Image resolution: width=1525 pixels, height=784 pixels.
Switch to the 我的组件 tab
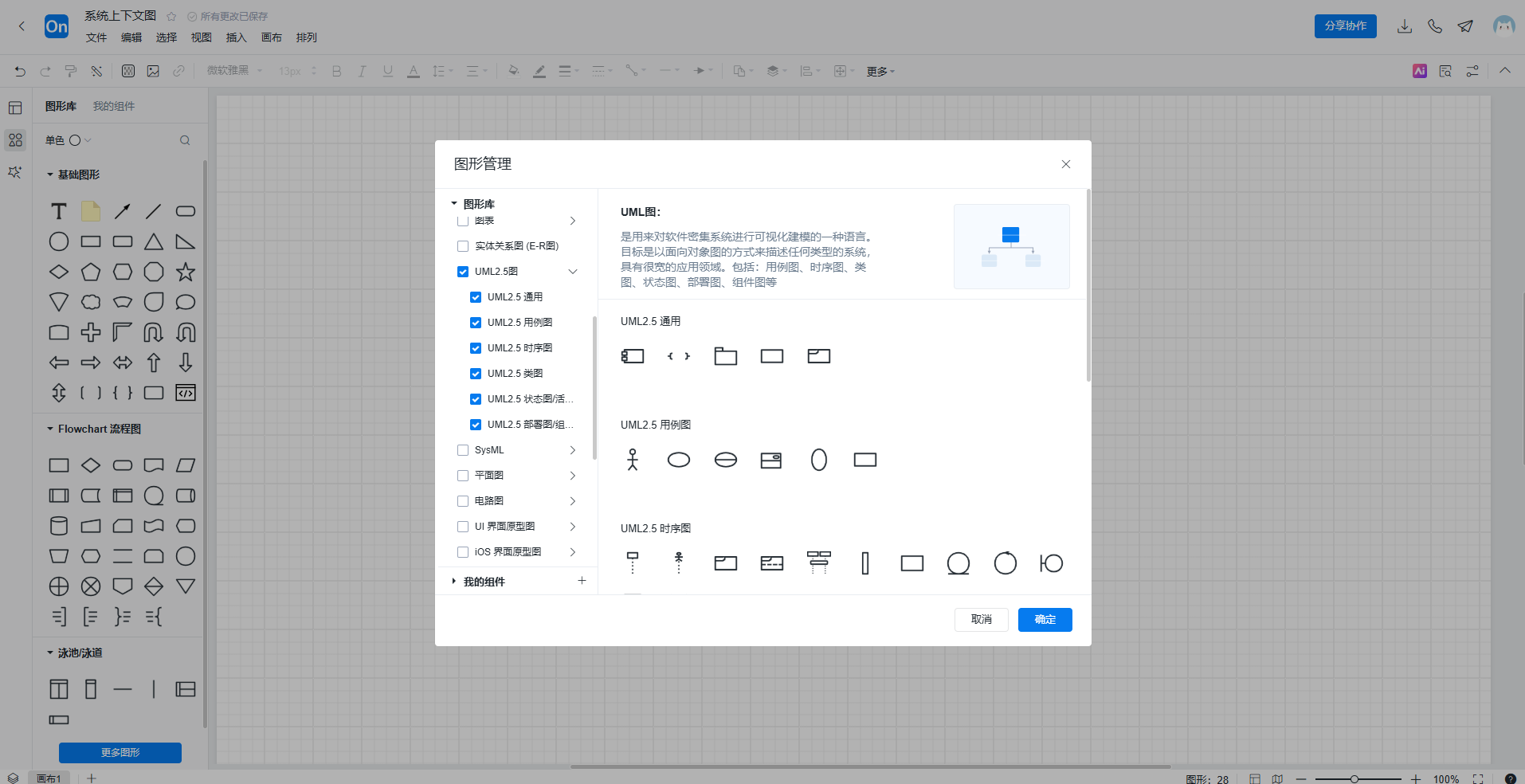click(114, 106)
